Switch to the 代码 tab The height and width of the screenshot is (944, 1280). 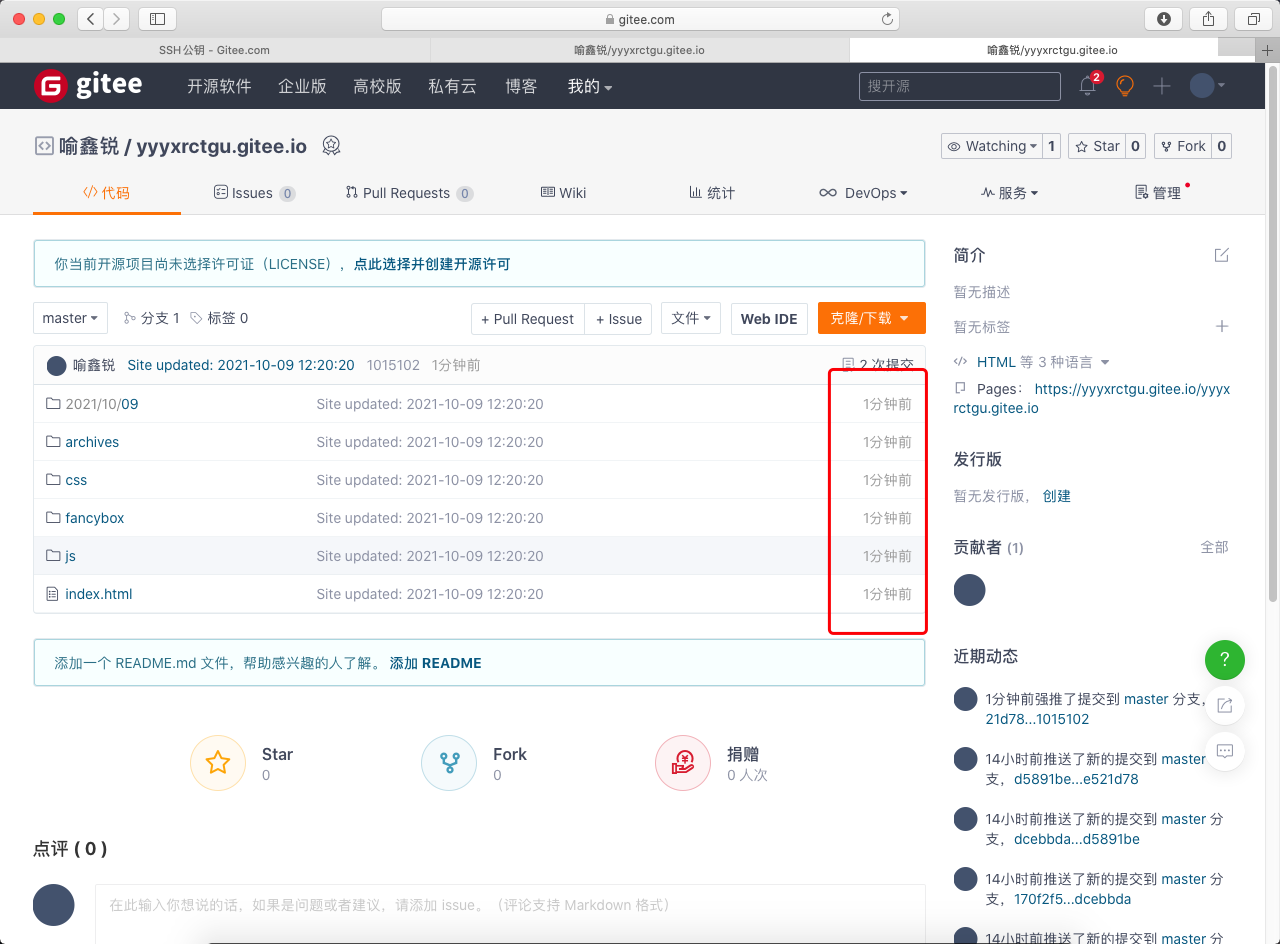point(107,193)
